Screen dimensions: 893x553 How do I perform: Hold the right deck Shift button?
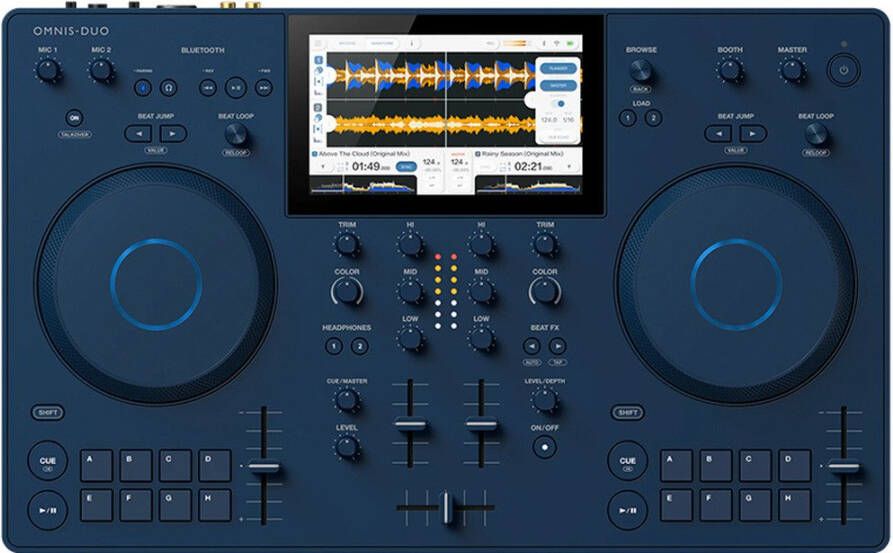(x=628, y=412)
